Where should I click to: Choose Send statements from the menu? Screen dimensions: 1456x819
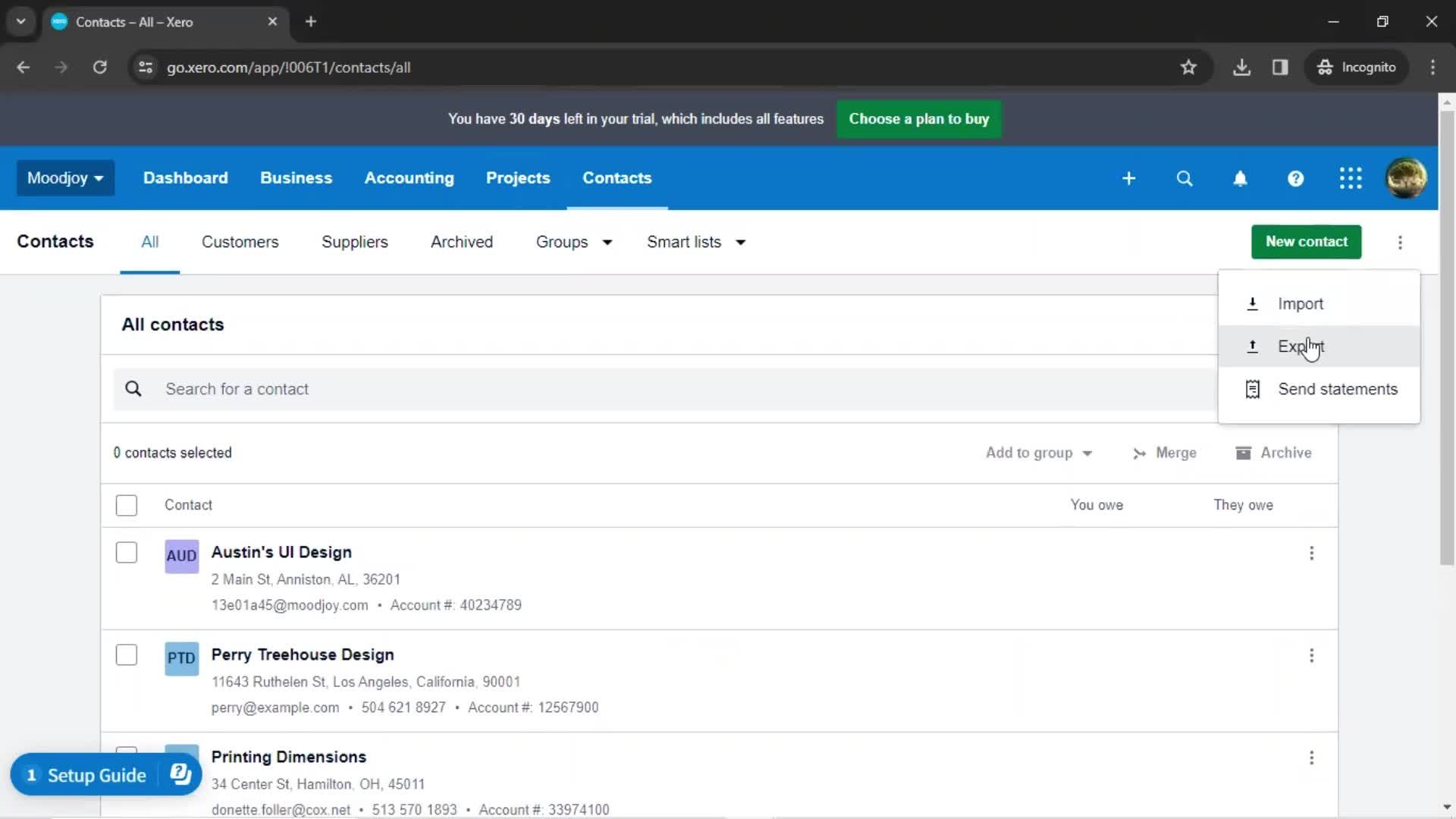(x=1319, y=389)
